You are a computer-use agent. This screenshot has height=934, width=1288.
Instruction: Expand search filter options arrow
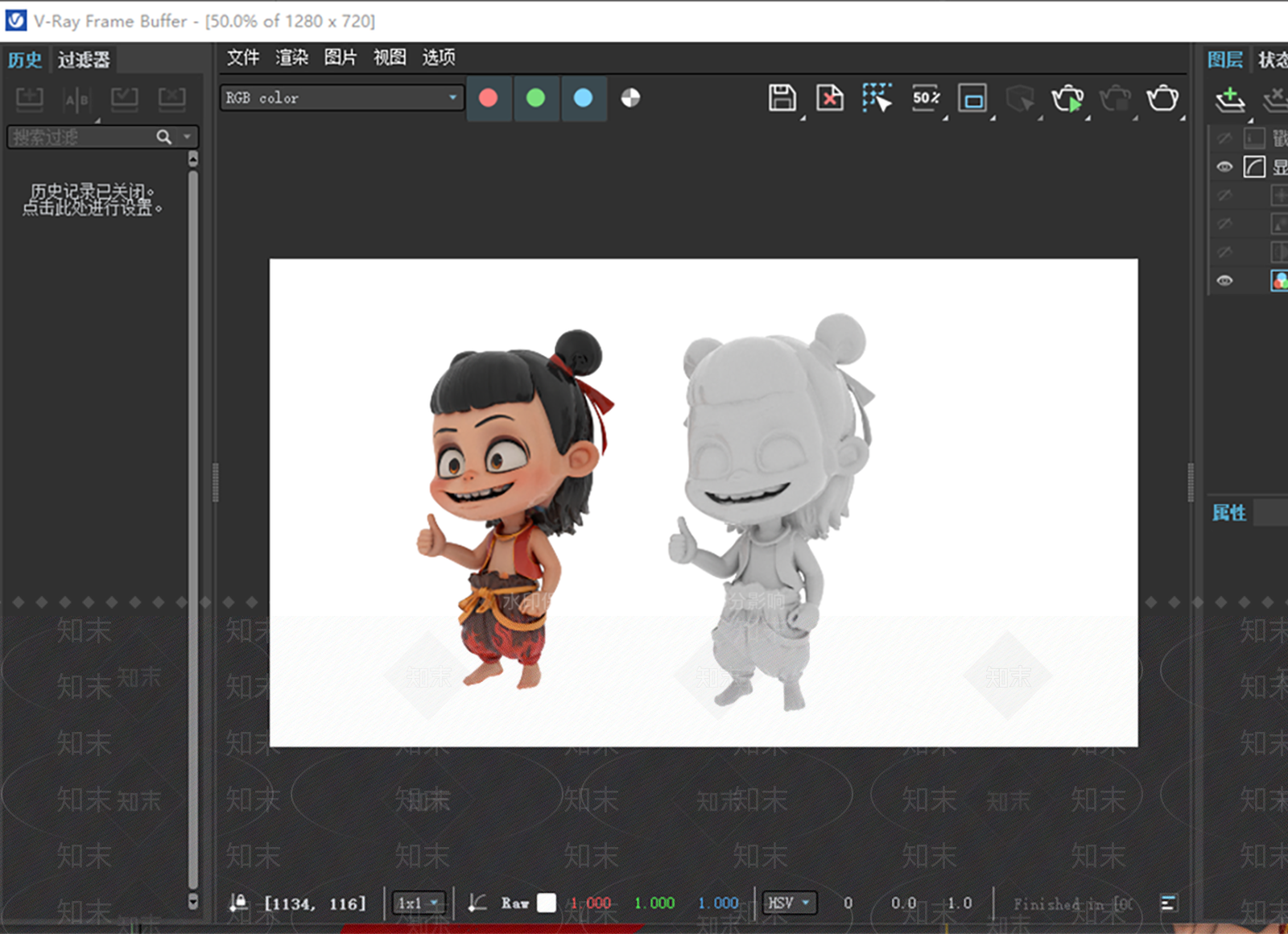188,137
